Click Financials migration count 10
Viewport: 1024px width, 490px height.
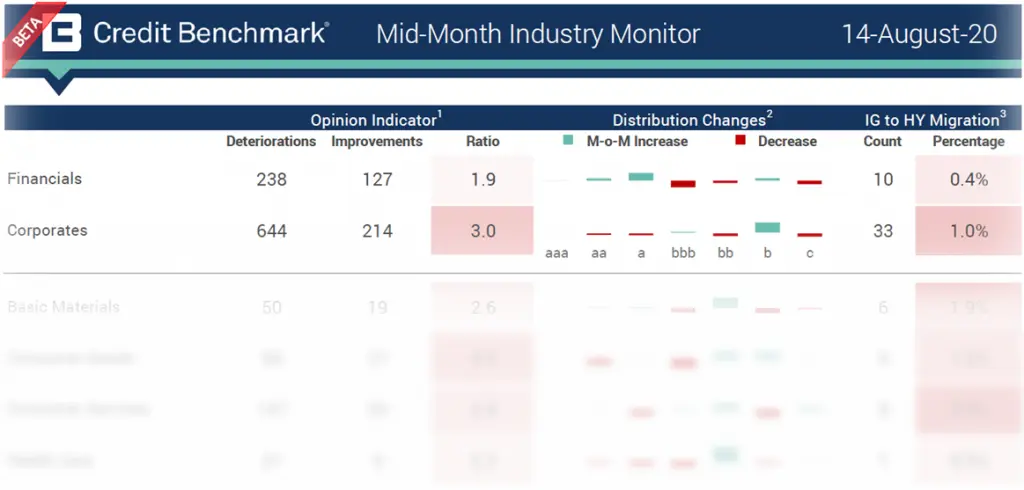(x=883, y=179)
